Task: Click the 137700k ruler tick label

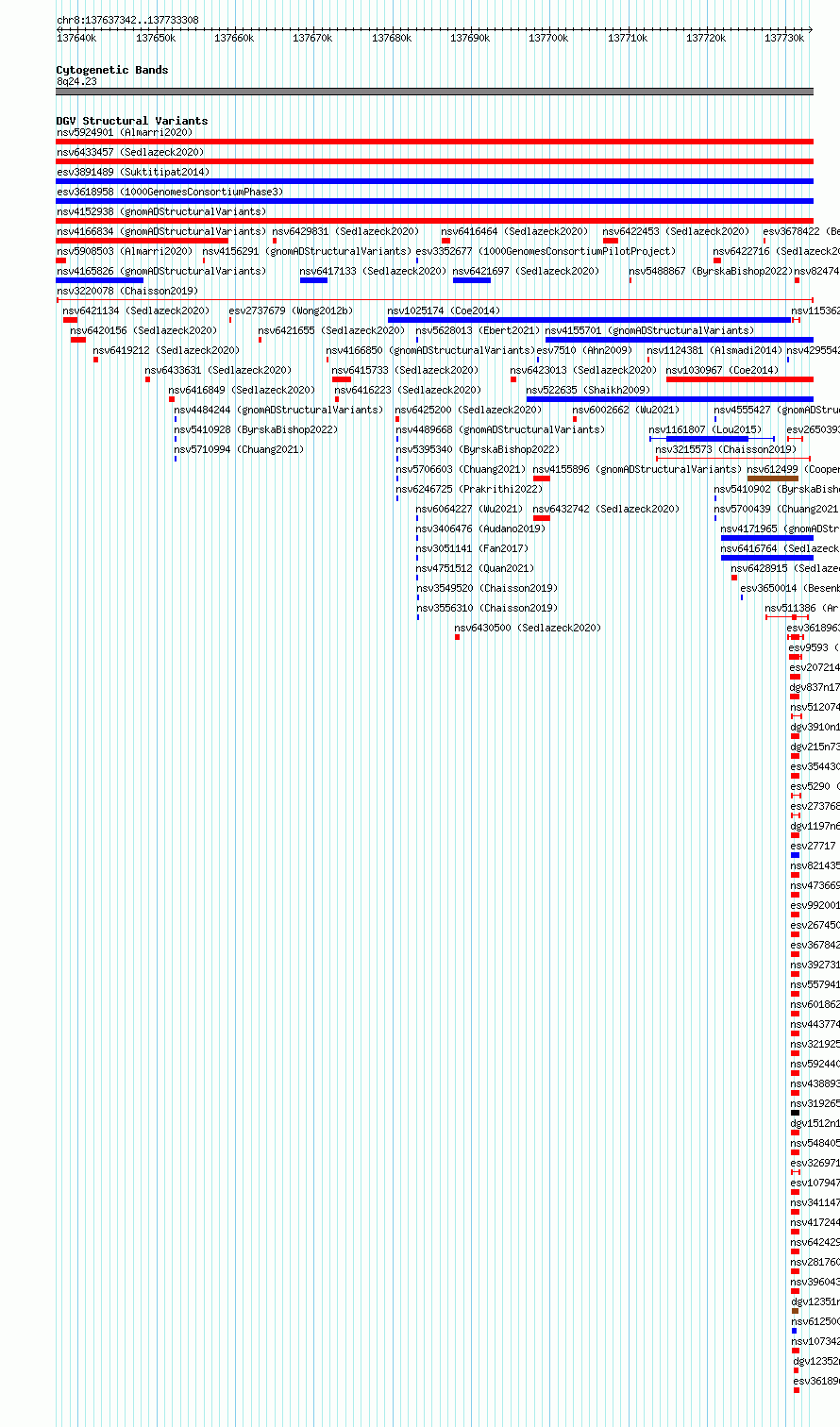Action: 547,38
